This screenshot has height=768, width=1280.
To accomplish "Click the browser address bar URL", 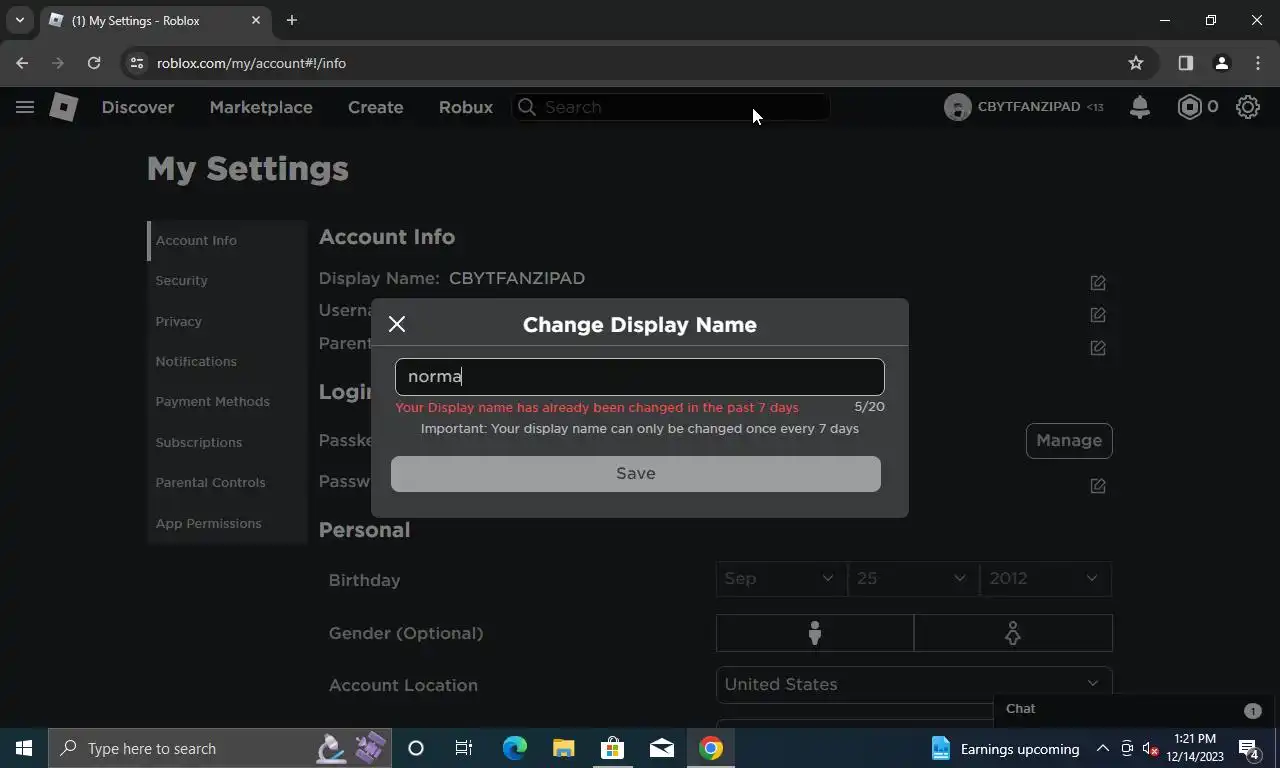I will 251,63.
